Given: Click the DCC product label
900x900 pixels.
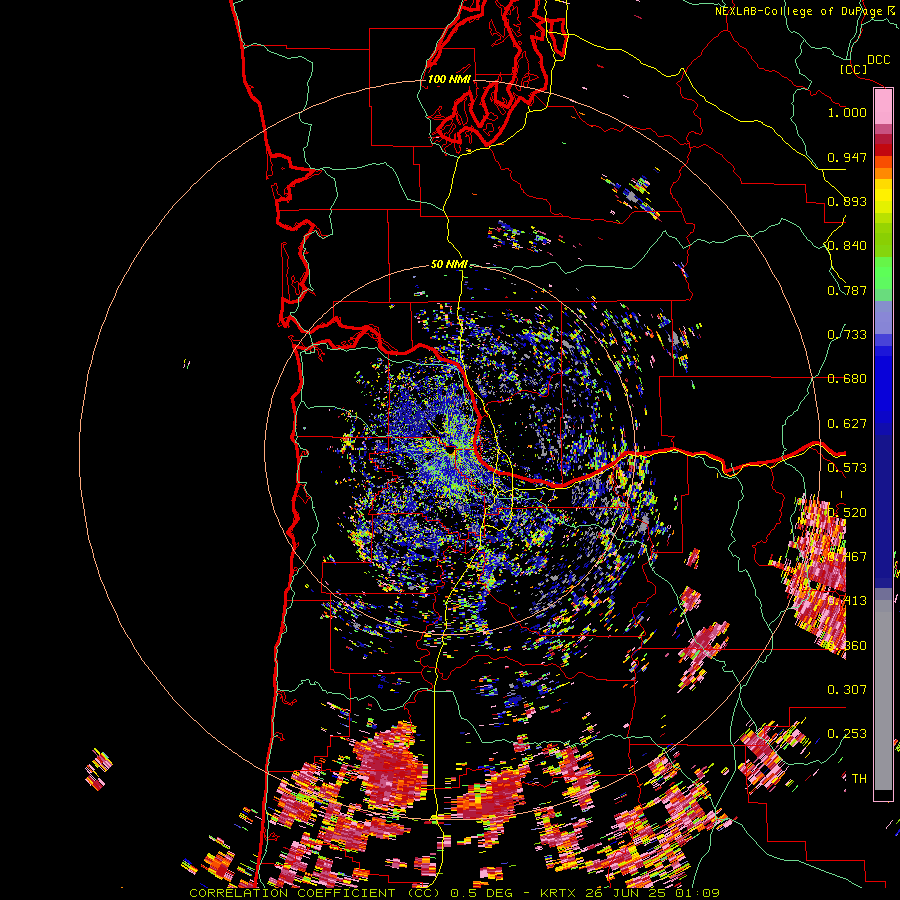Looking at the screenshot, I should 878,60.
